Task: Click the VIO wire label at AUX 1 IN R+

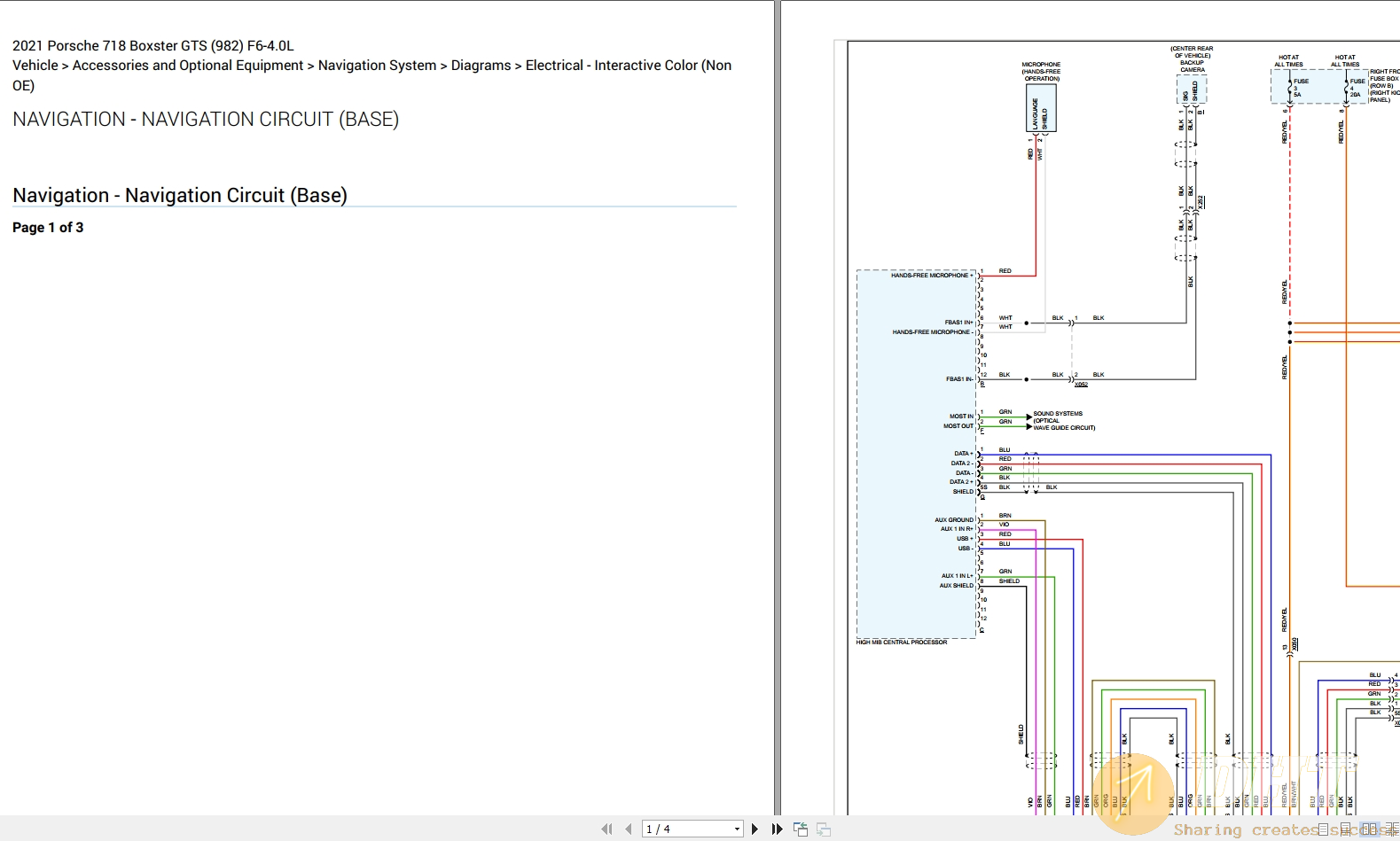Action: click(1004, 525)
